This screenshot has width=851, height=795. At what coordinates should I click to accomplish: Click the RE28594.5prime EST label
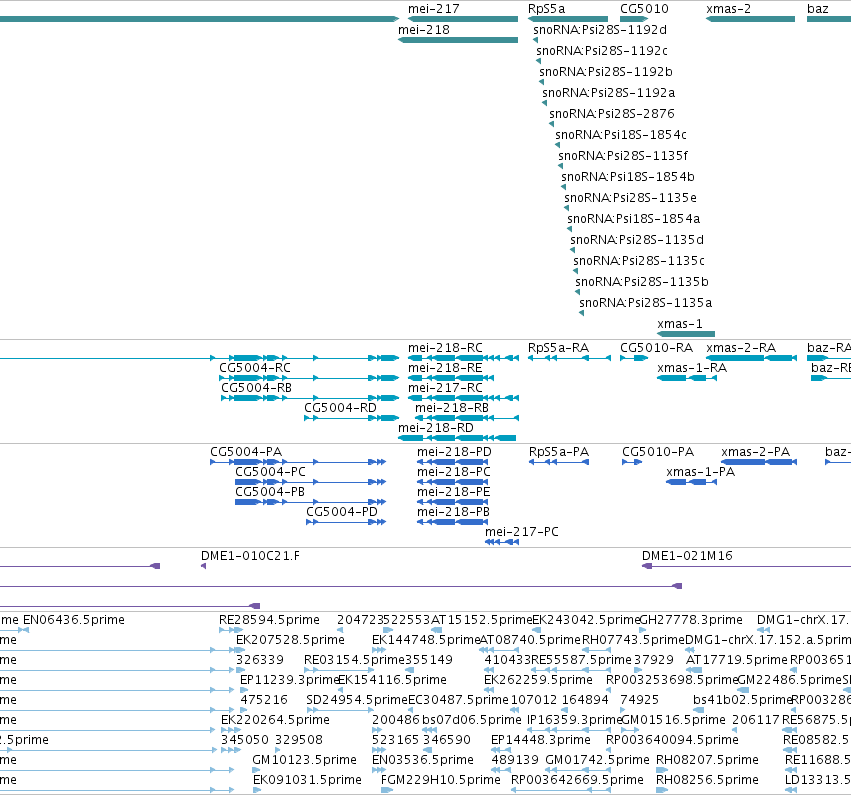269,620
